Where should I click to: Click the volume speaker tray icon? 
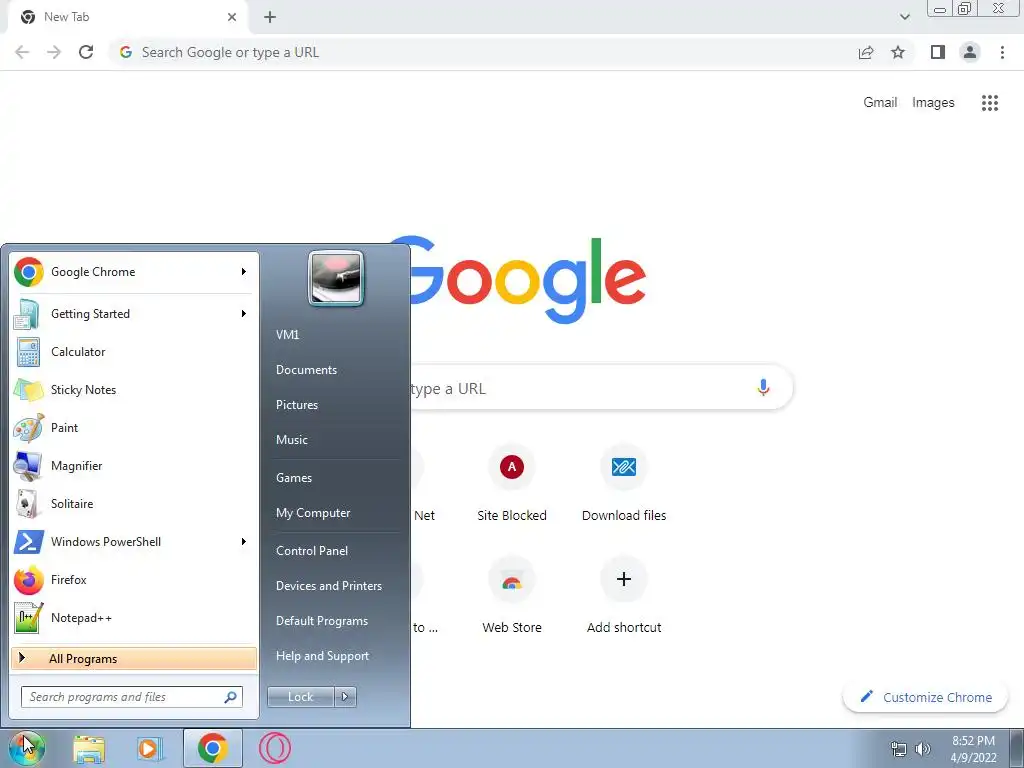923,749
